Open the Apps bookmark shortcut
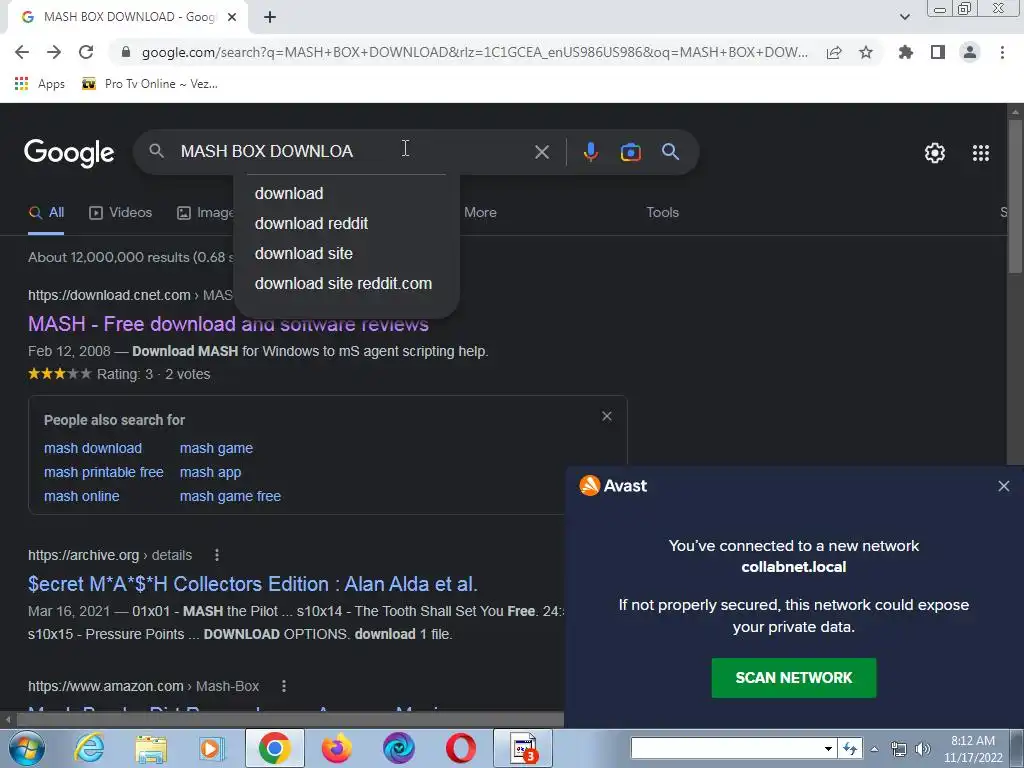This screenshot has width=1024, height=768. [39, 84]
